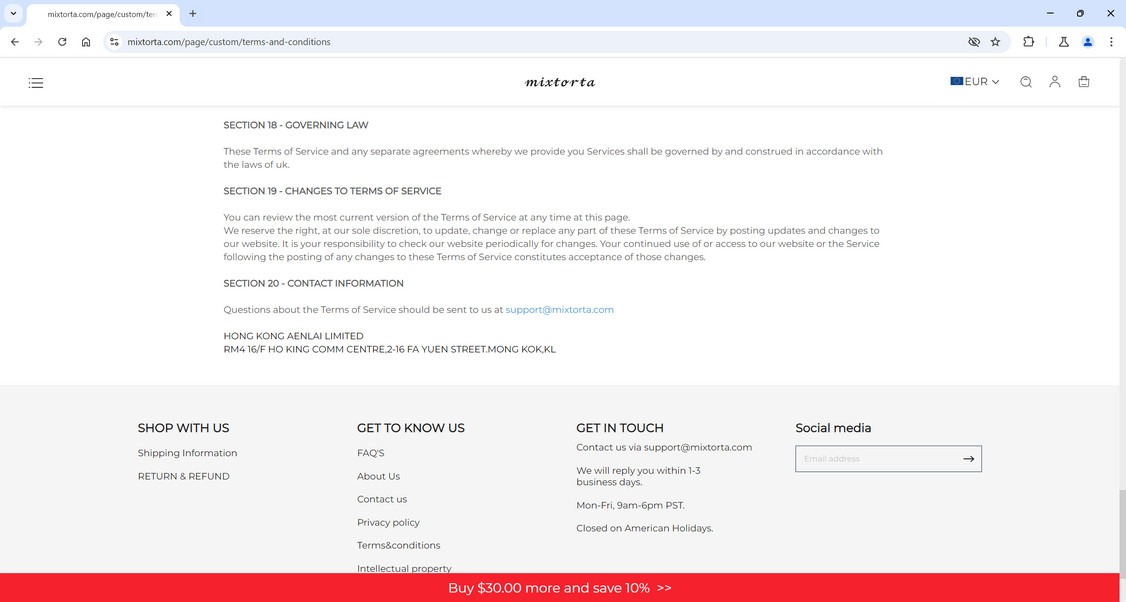This screenshot has width=1126, height=602.
Task: Click the page vertical scrollbar thumb
Action: coord(1122,534)
